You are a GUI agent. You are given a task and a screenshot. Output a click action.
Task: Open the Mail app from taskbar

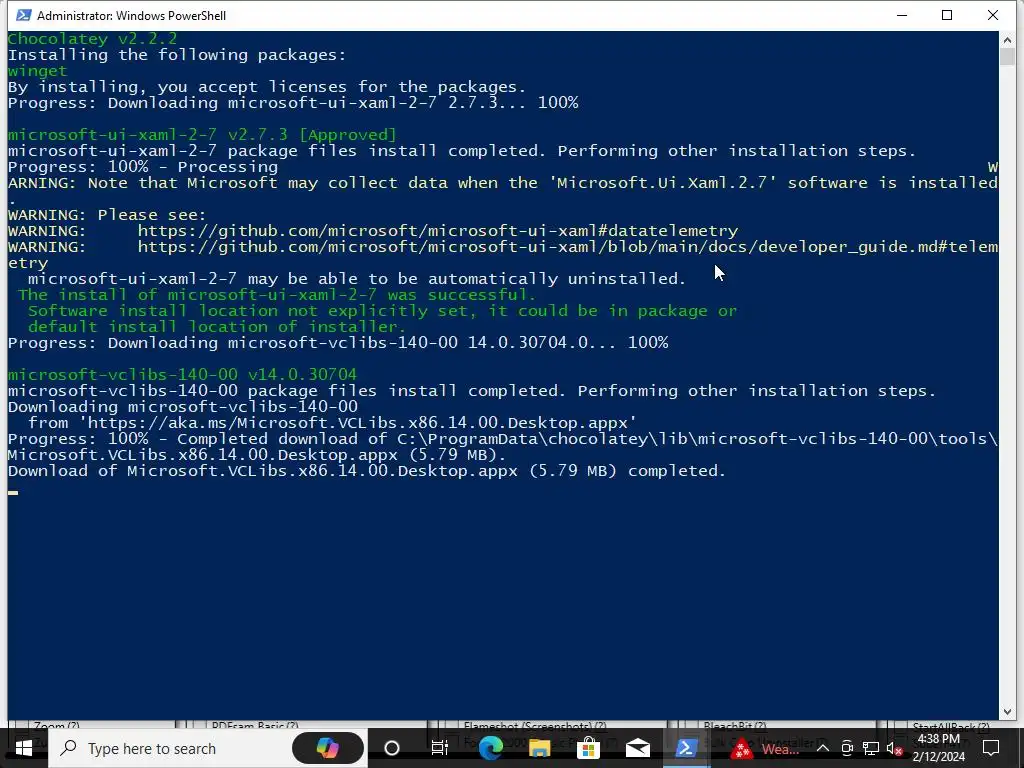(x=637, y=748)
